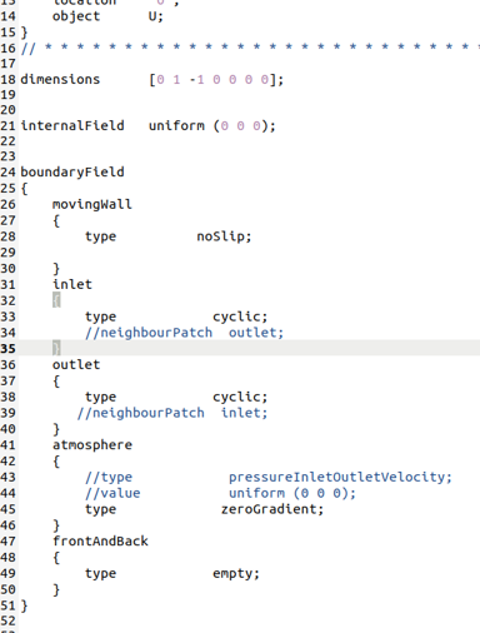480x633 pixels.
Task: Click the movingWall patch name
Action: tap(92, 204)
